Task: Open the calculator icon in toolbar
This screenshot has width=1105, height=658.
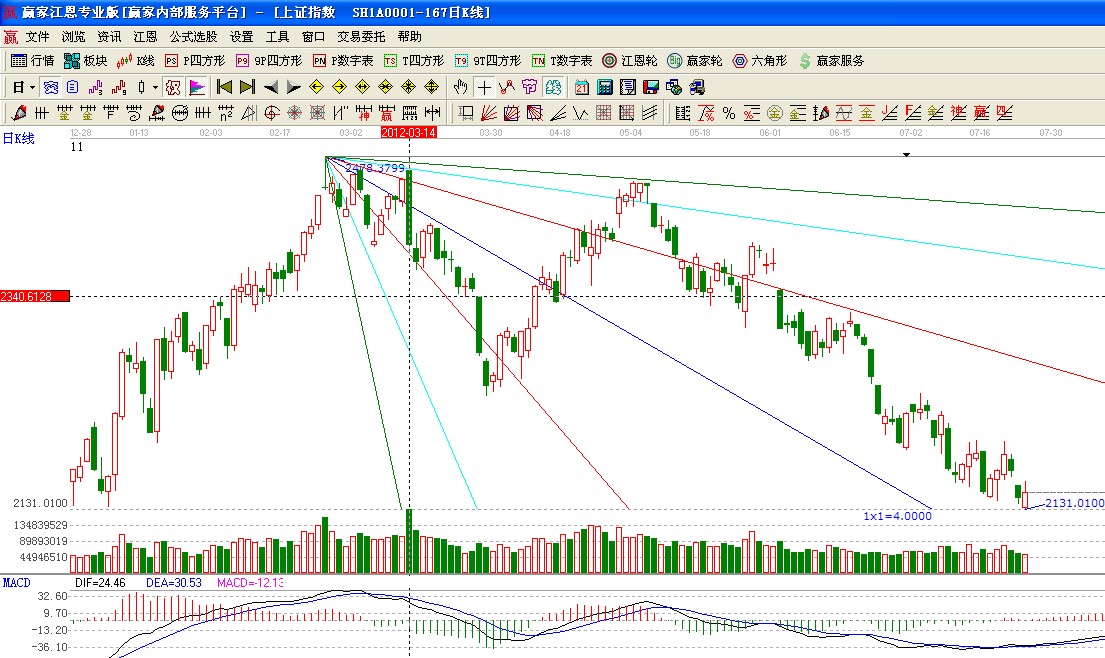Action: tap(605, 87)
